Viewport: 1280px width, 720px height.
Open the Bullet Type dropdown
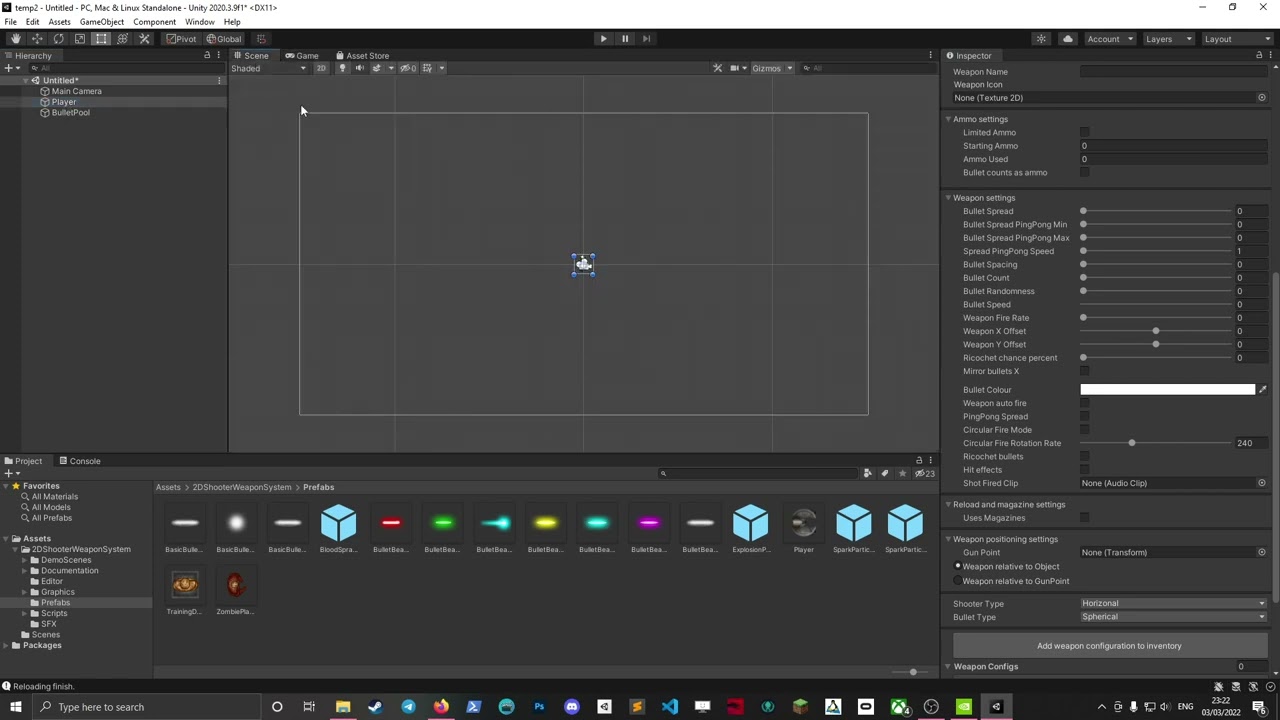pos(1173,617)
